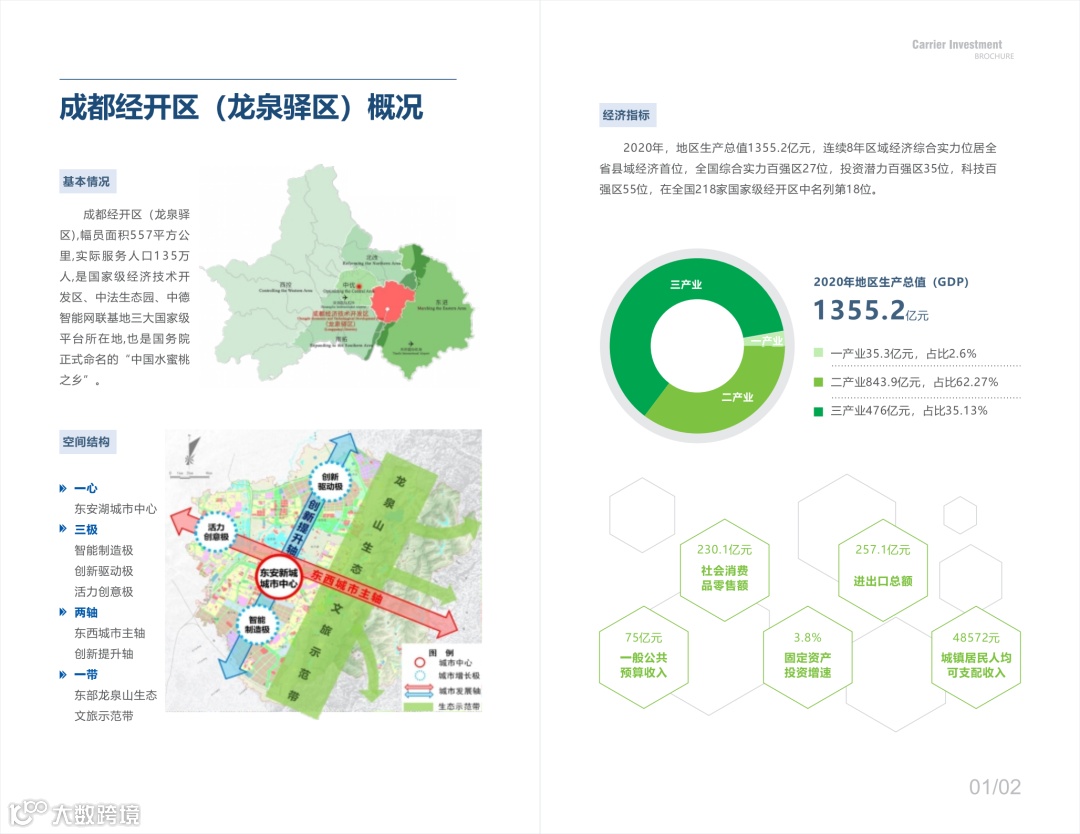
Task: Click the chevron bullet beside 一心
Action: [63, 488]
